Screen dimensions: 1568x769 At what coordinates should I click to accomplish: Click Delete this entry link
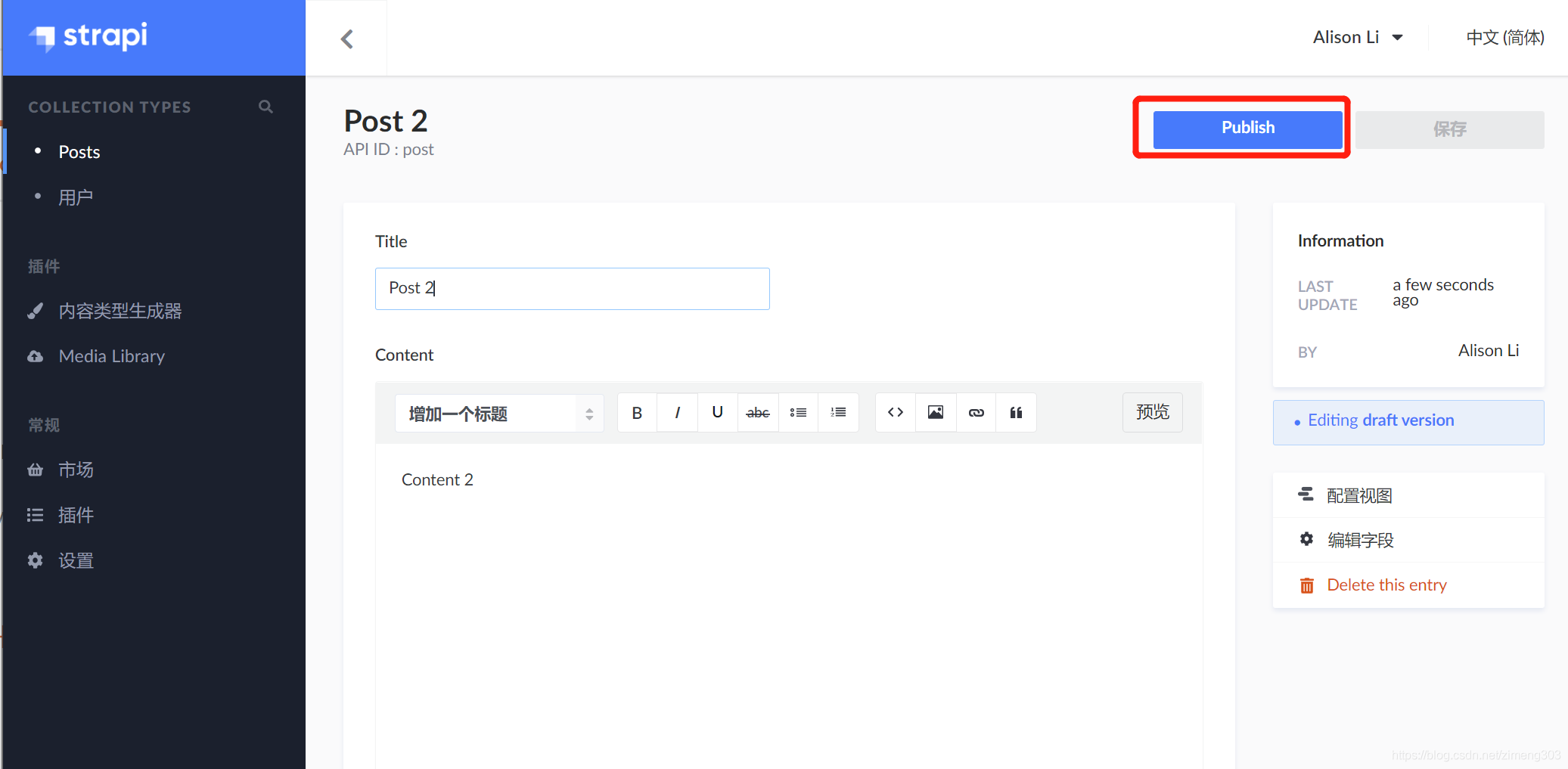(1386, 585)
